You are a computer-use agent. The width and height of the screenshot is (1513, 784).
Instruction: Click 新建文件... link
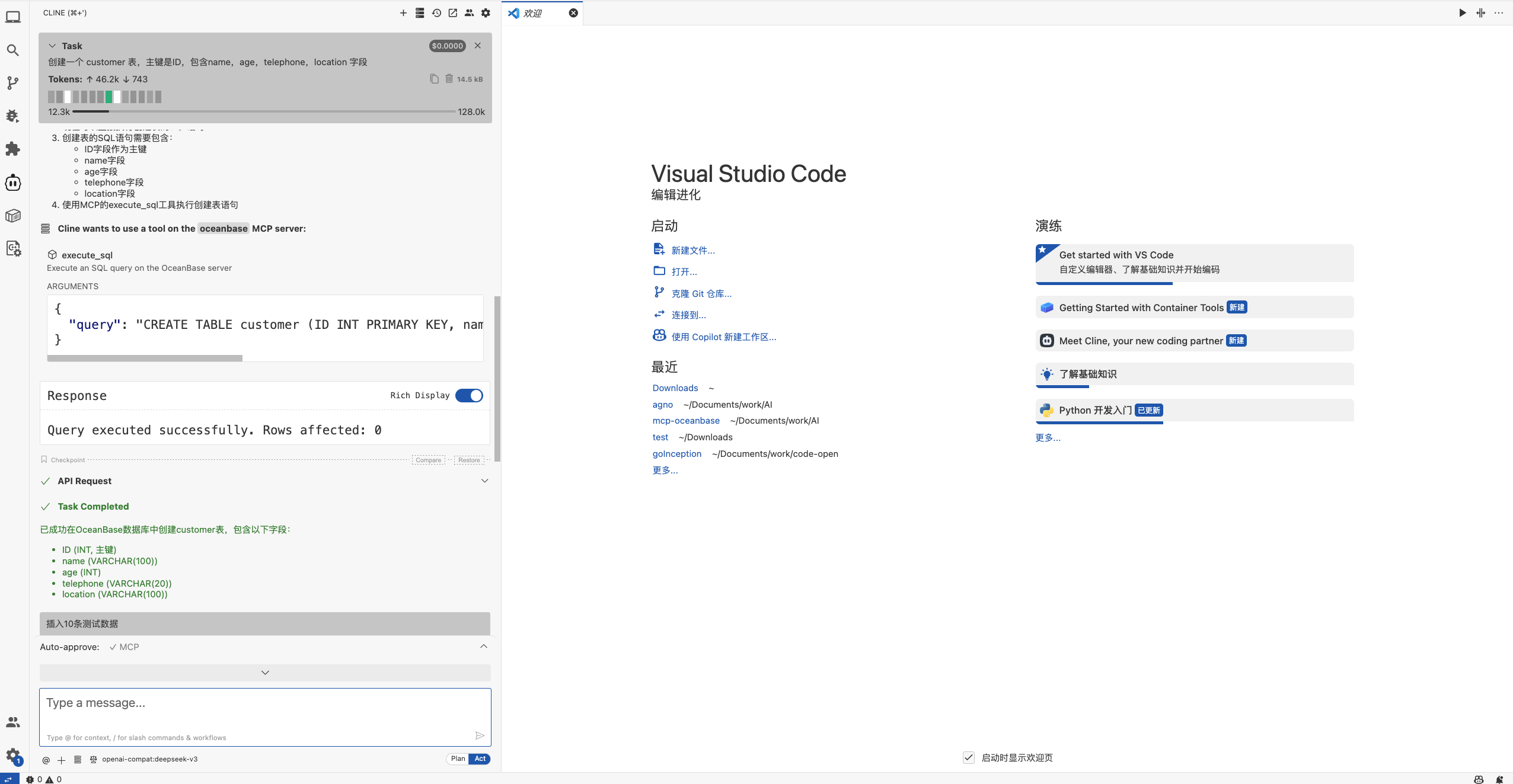pyautogui.click(x=692, y=250)
